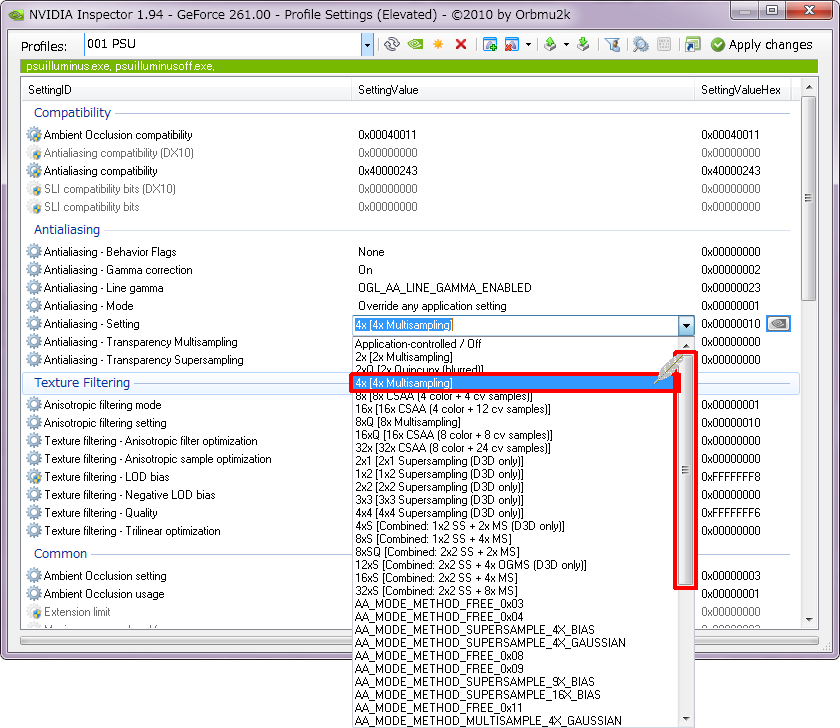Click the refresh profiles icon
The height and width of the screenshot is (728, 840).
pos(392,44)
